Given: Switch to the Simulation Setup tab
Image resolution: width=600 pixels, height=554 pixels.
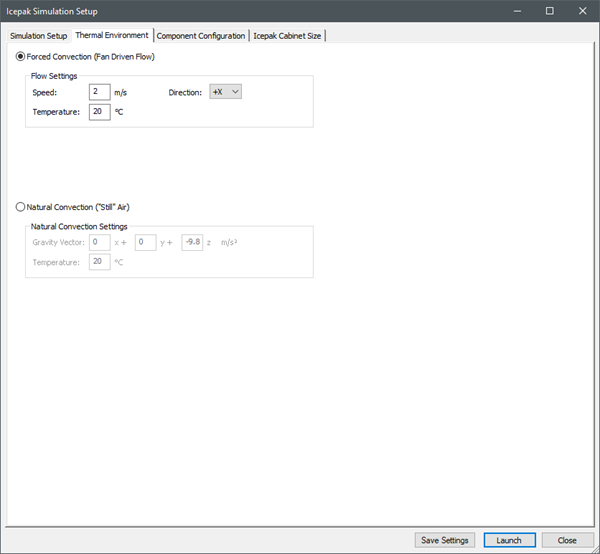Looking at the screenshot, I should [38, 36].
